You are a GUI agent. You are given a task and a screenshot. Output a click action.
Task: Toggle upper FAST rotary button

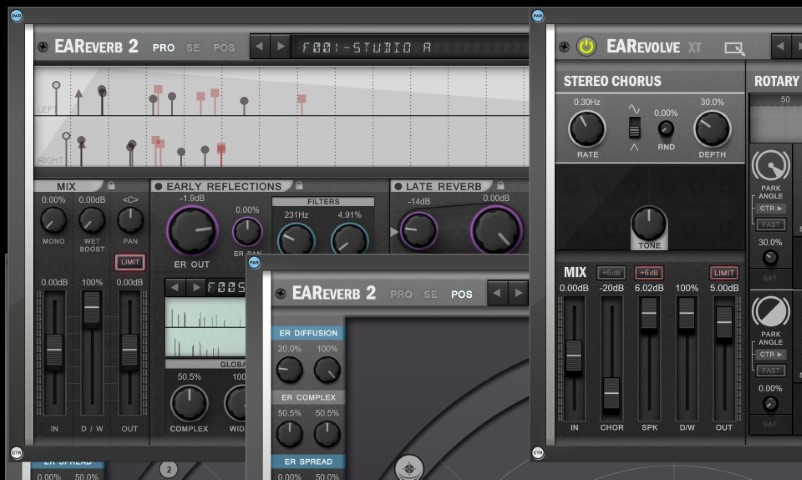(771, 225)
